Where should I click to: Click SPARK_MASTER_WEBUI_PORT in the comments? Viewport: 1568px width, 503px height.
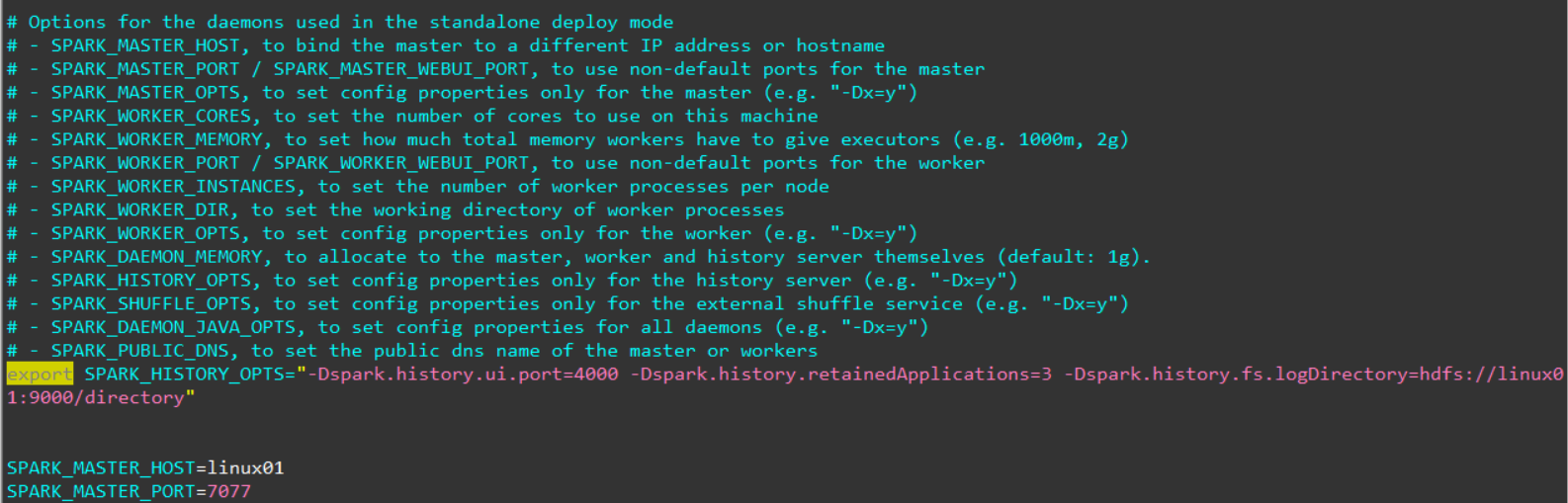pyautogui.click(x=401, y=69)
